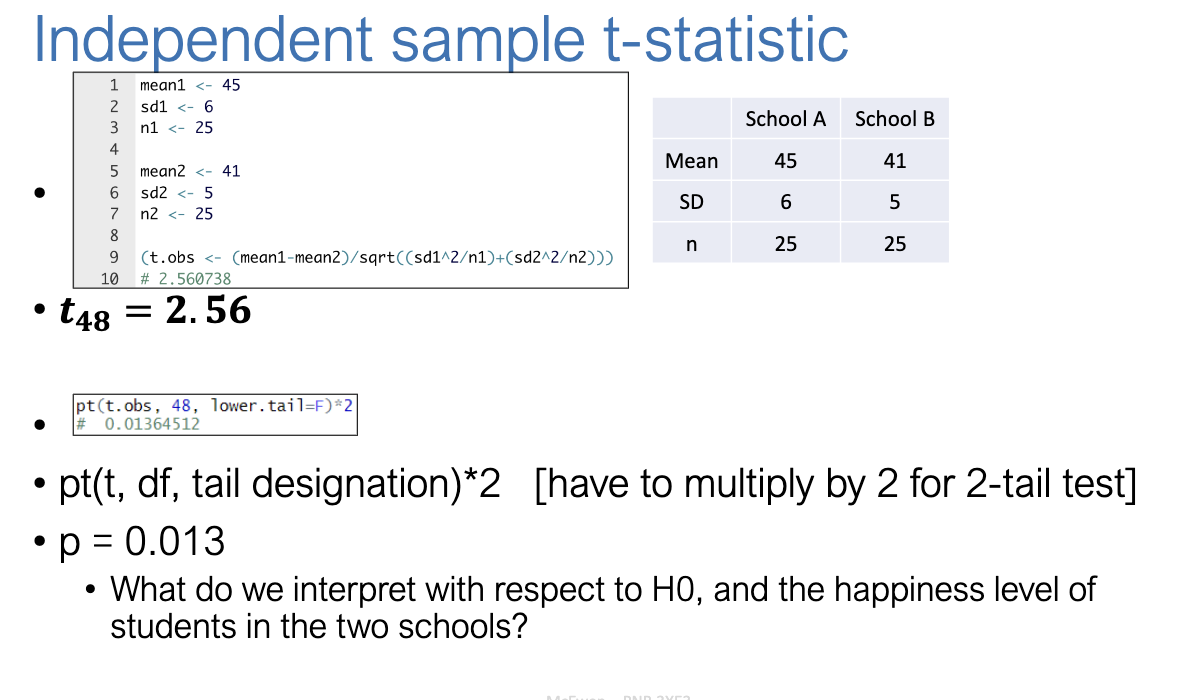Click the "p = 0.013" bullet text
This screenshot has width=1188, height=700.
click(x=142, y=542)
